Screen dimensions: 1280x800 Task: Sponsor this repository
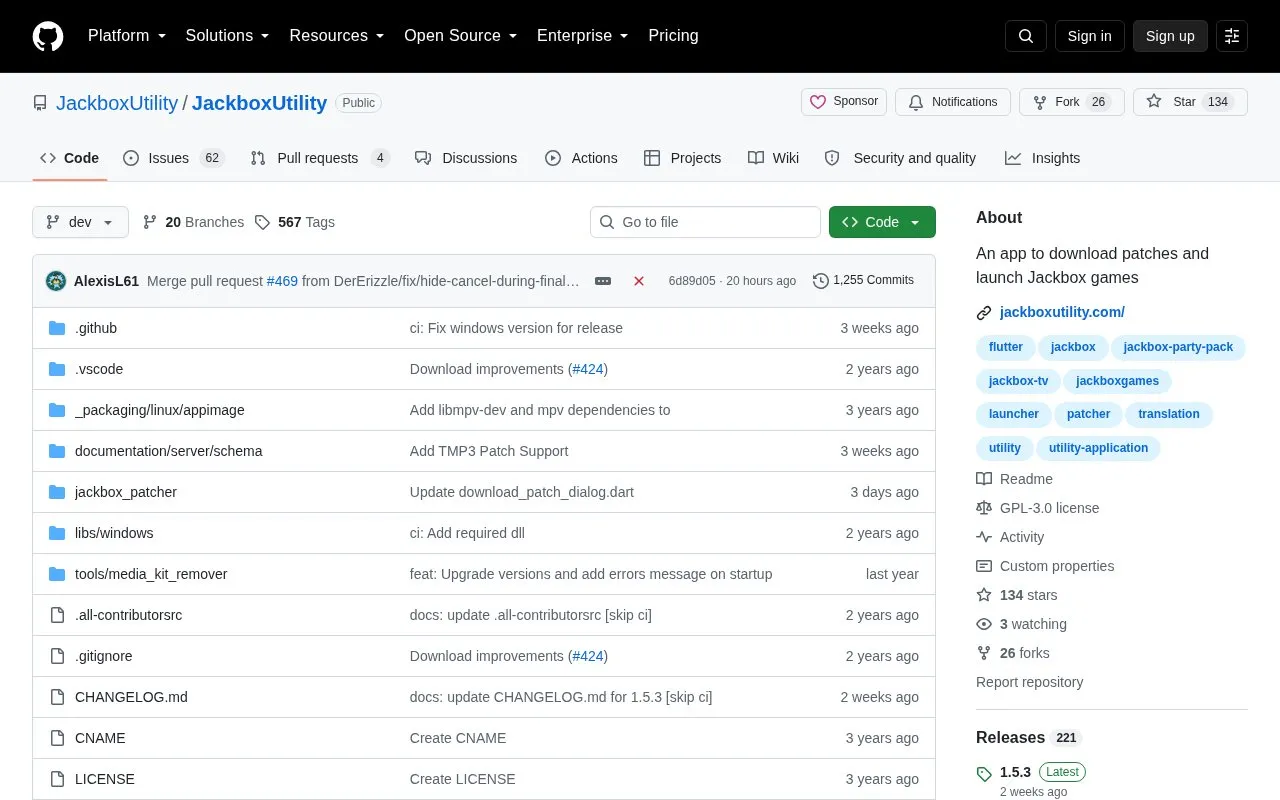(x=844, y=102)
